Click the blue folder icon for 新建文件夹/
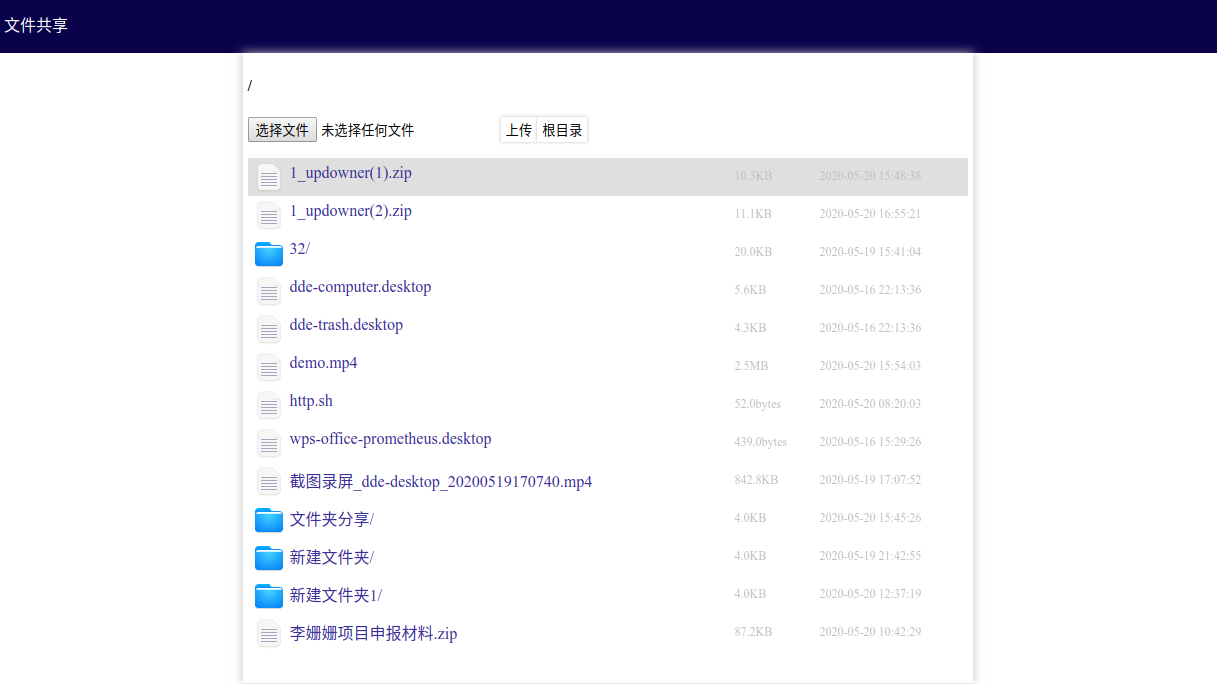Screen dimensions: 1217x684 pyautogui.click(x=269, y=557)
